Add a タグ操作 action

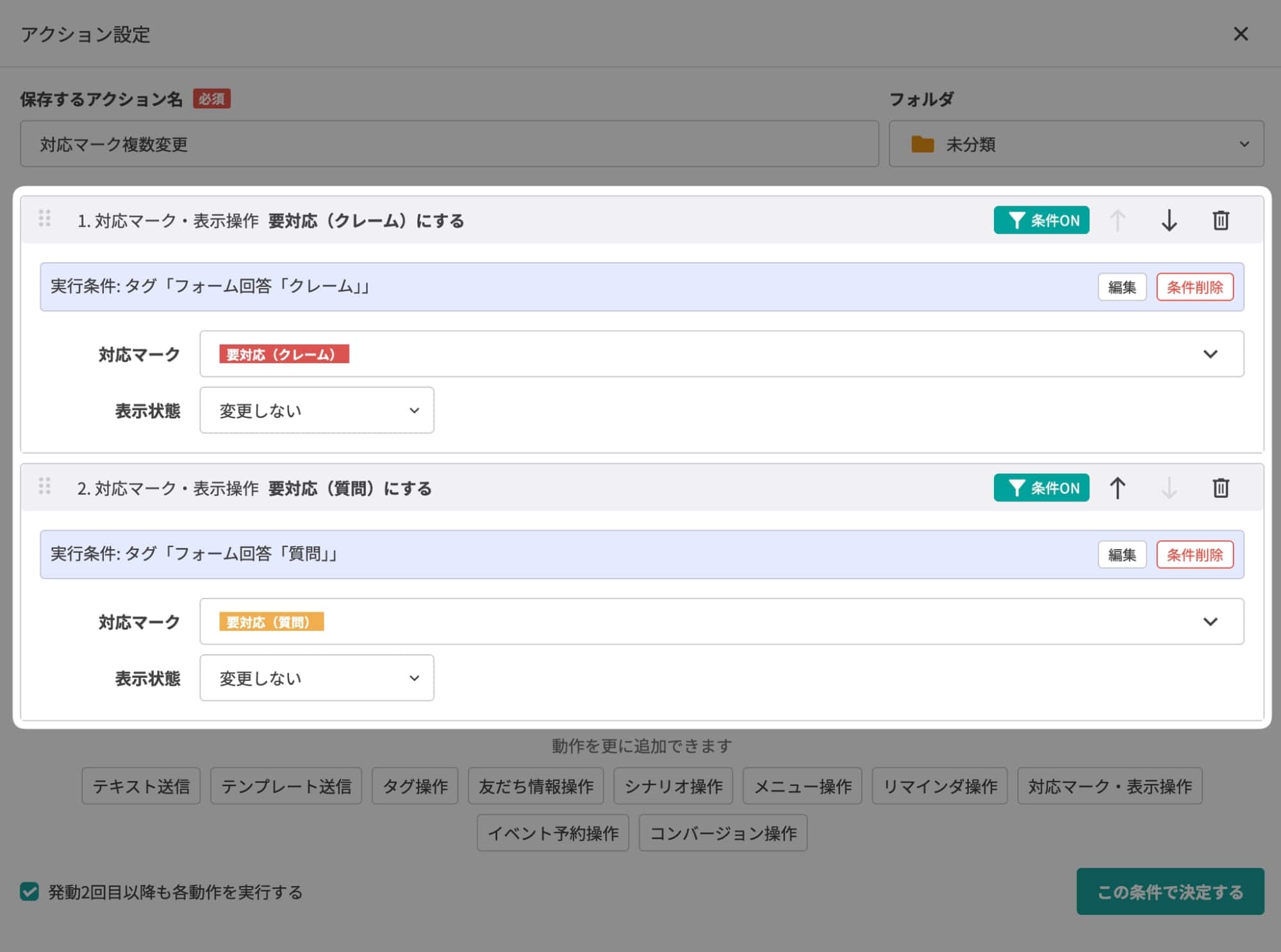(x=415, y=786)
